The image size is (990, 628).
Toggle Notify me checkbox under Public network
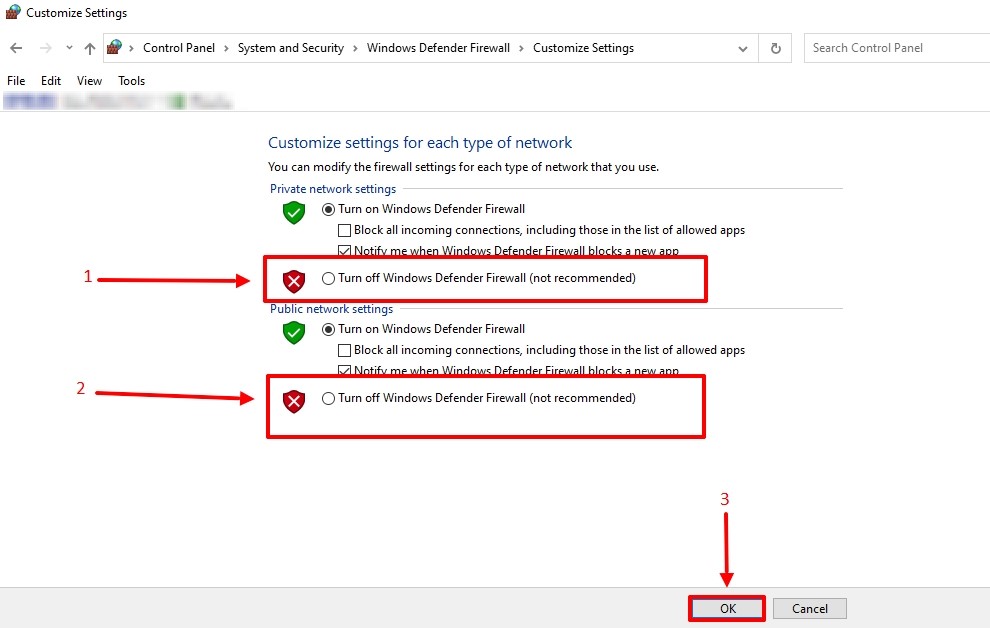(344, 370)
